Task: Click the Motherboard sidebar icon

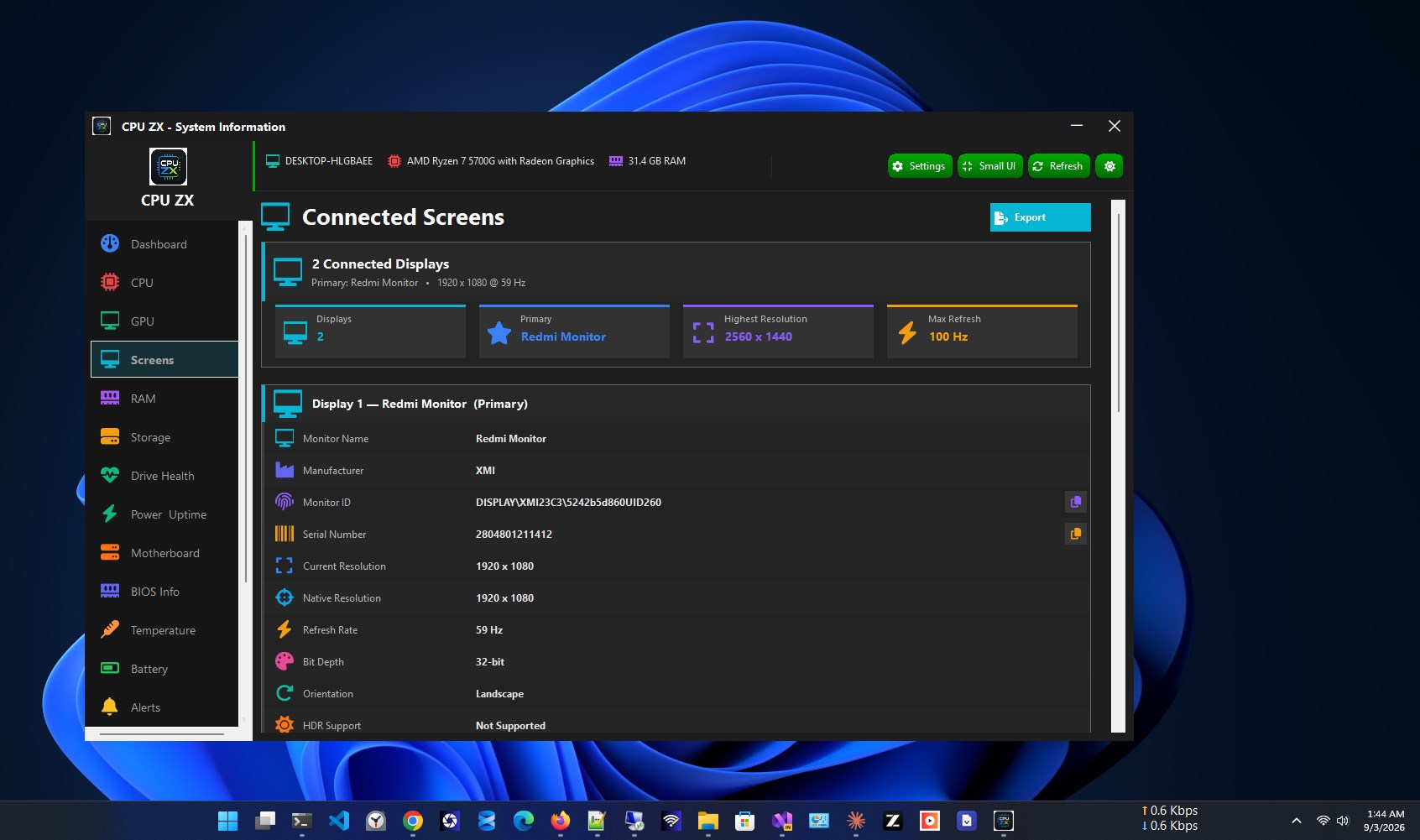Action: (110, 553)
